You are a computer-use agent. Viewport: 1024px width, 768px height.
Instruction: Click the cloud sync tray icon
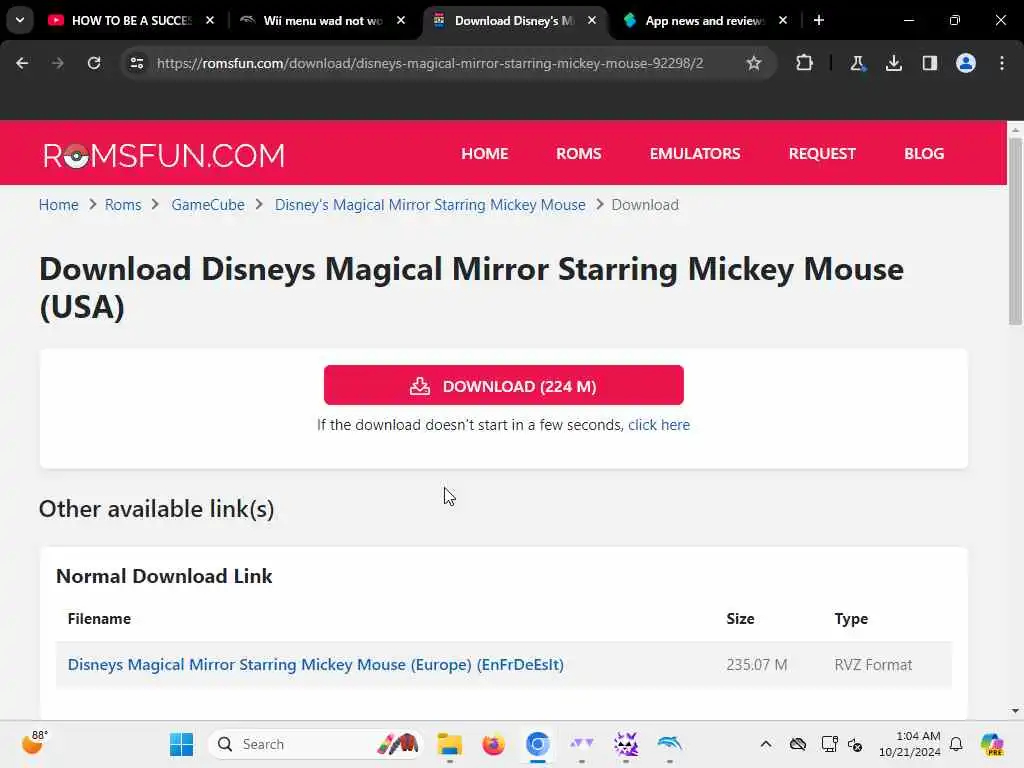click(797, 744)
